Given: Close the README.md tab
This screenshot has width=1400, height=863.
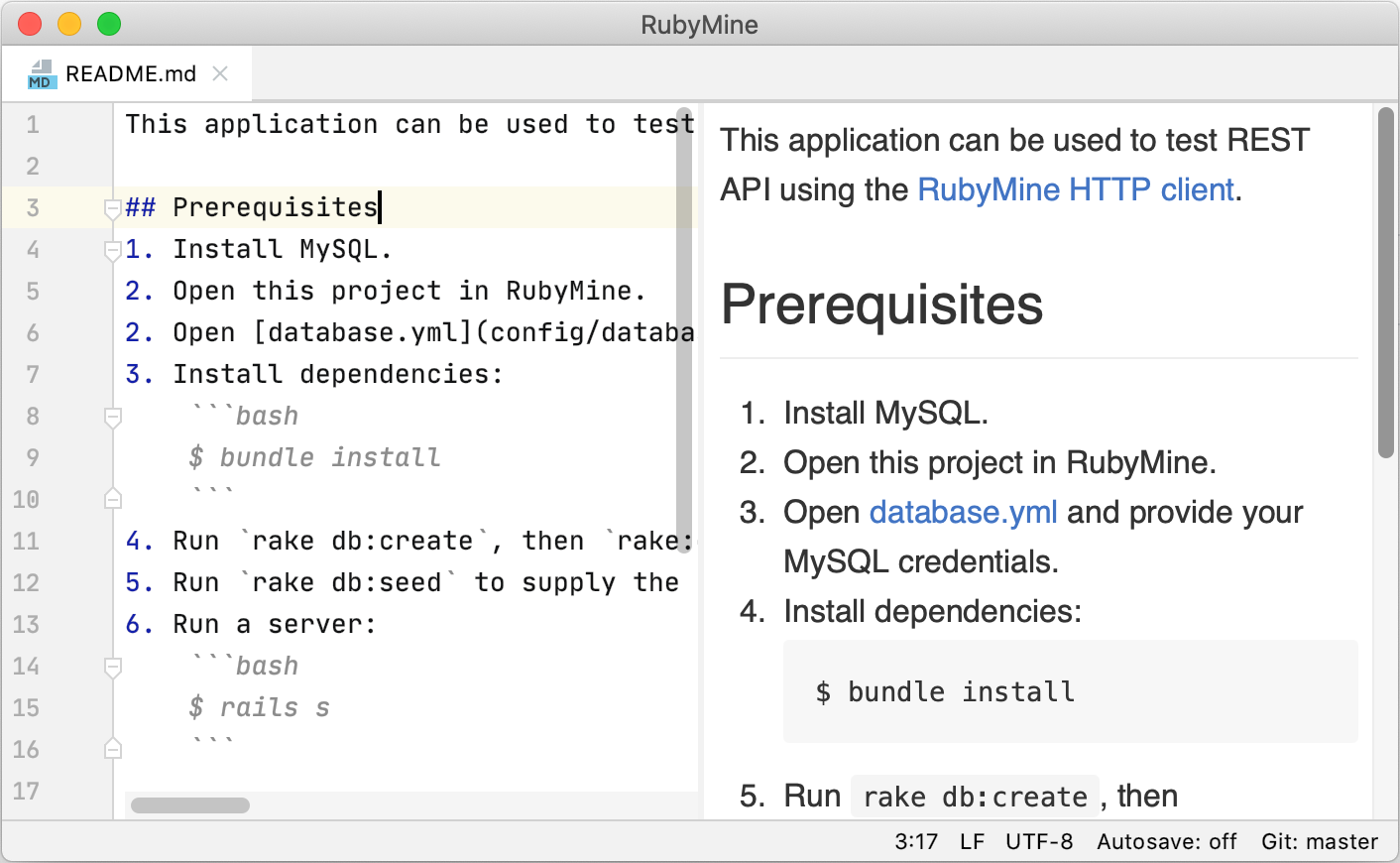Looking at the screenshot, I should pyautogui.click(x=220, y=74).
